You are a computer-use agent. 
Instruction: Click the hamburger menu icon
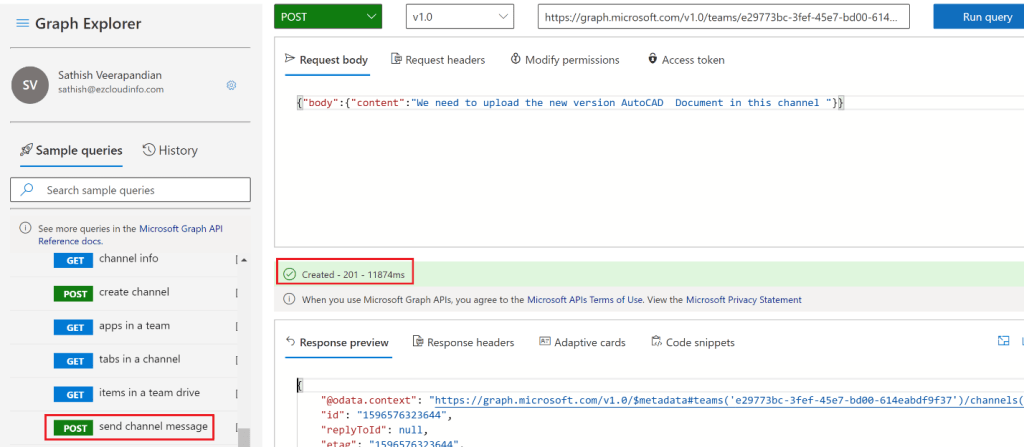coord(20,23)
